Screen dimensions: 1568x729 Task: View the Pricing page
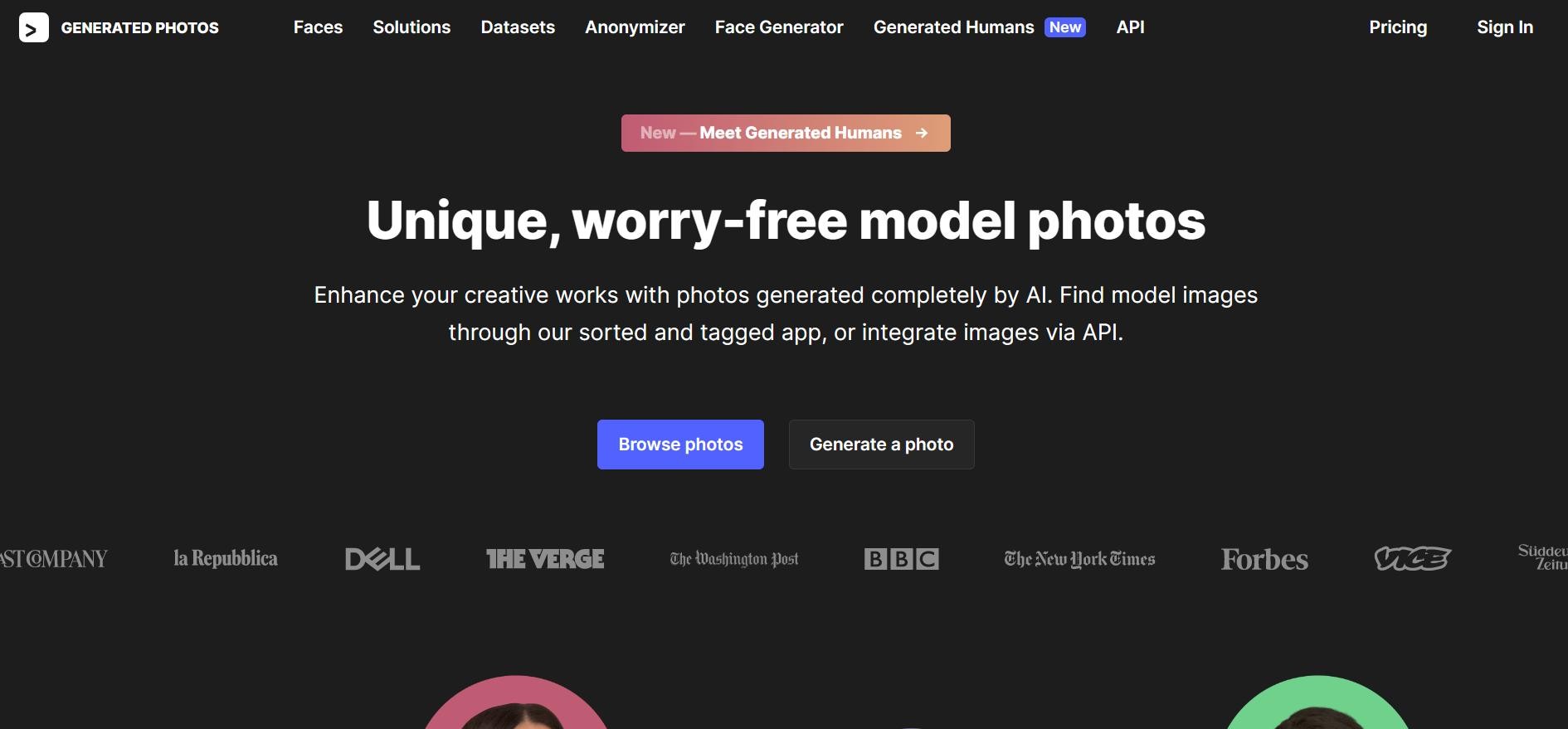1398,27
